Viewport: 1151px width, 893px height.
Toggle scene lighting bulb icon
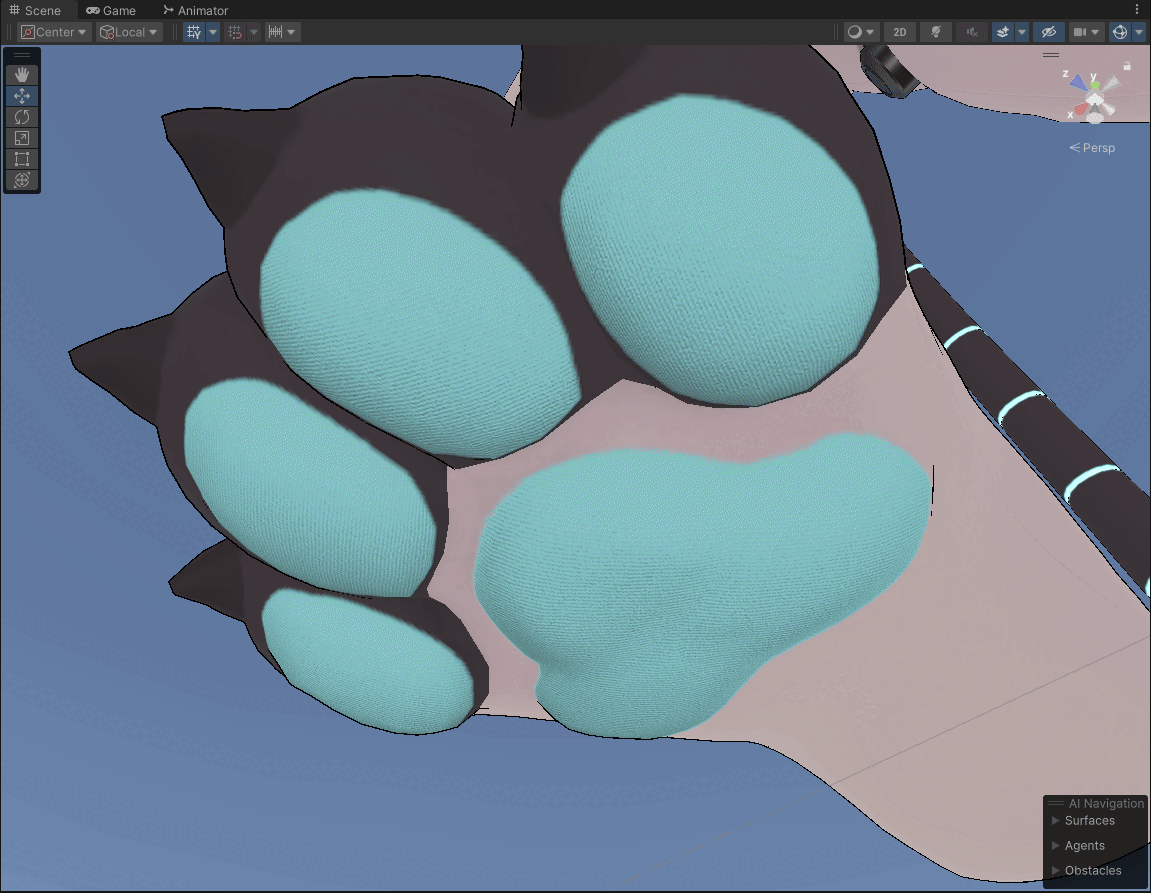click(936, 32)
